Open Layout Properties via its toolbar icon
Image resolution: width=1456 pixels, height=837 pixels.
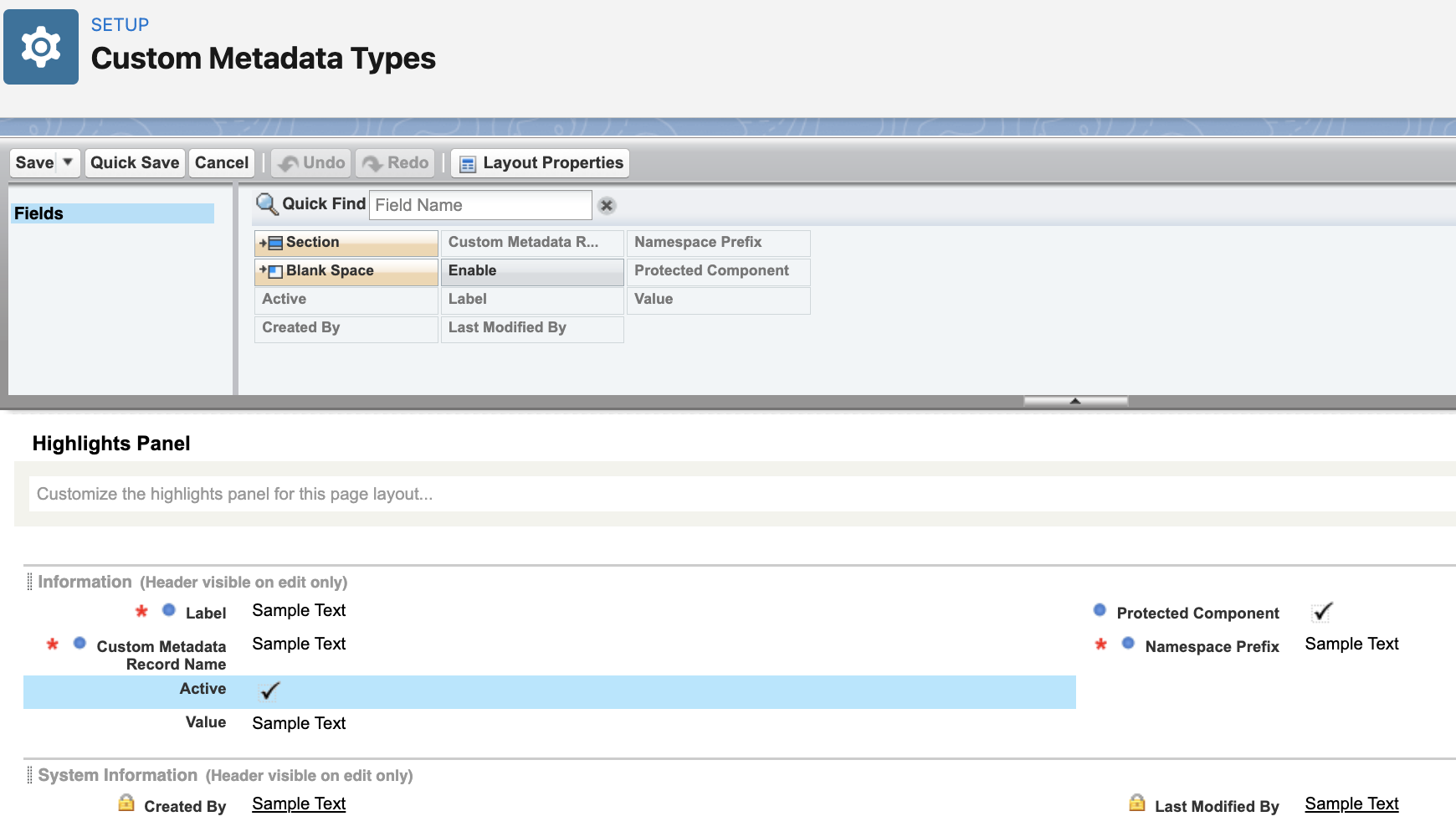tap(467, 162)
